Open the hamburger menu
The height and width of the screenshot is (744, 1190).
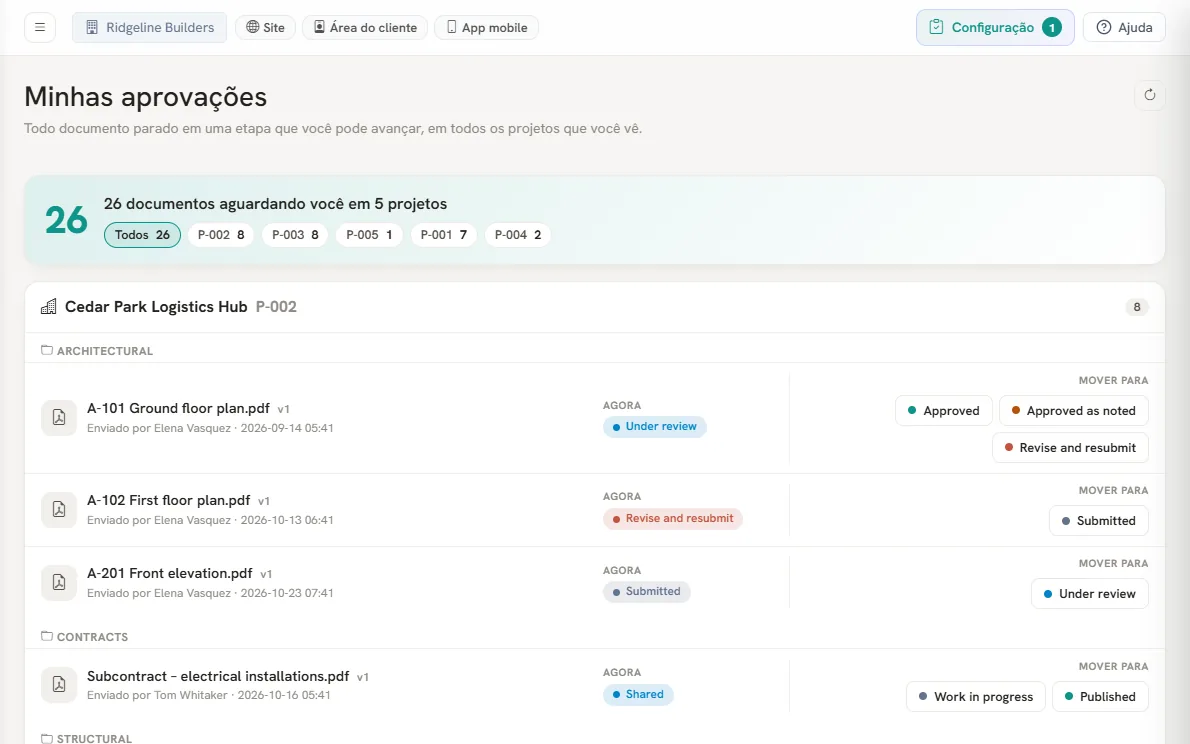pos(40,27)
